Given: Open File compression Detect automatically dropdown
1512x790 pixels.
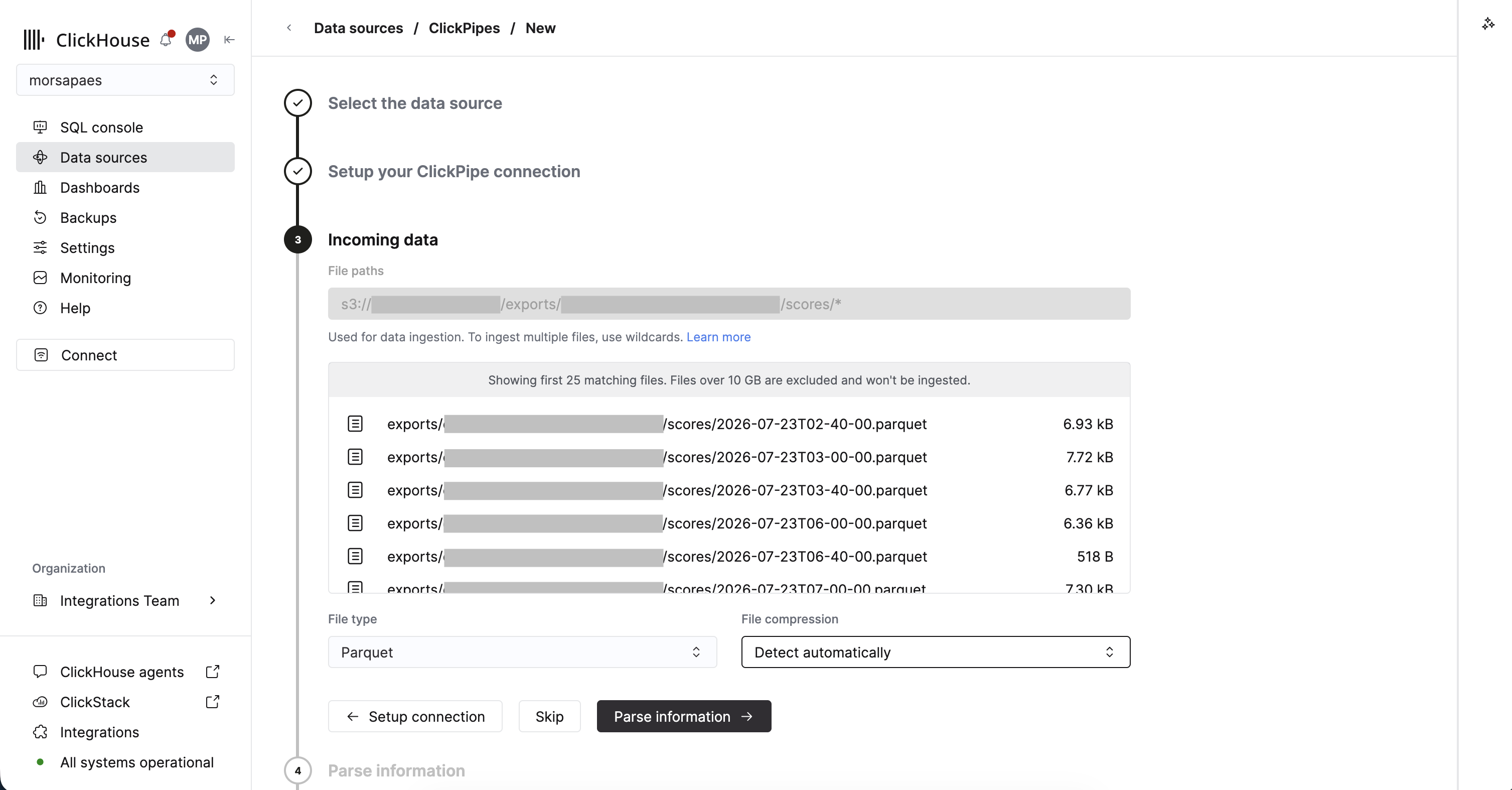Looking at the screenshot, I should (x=936, y=652).
